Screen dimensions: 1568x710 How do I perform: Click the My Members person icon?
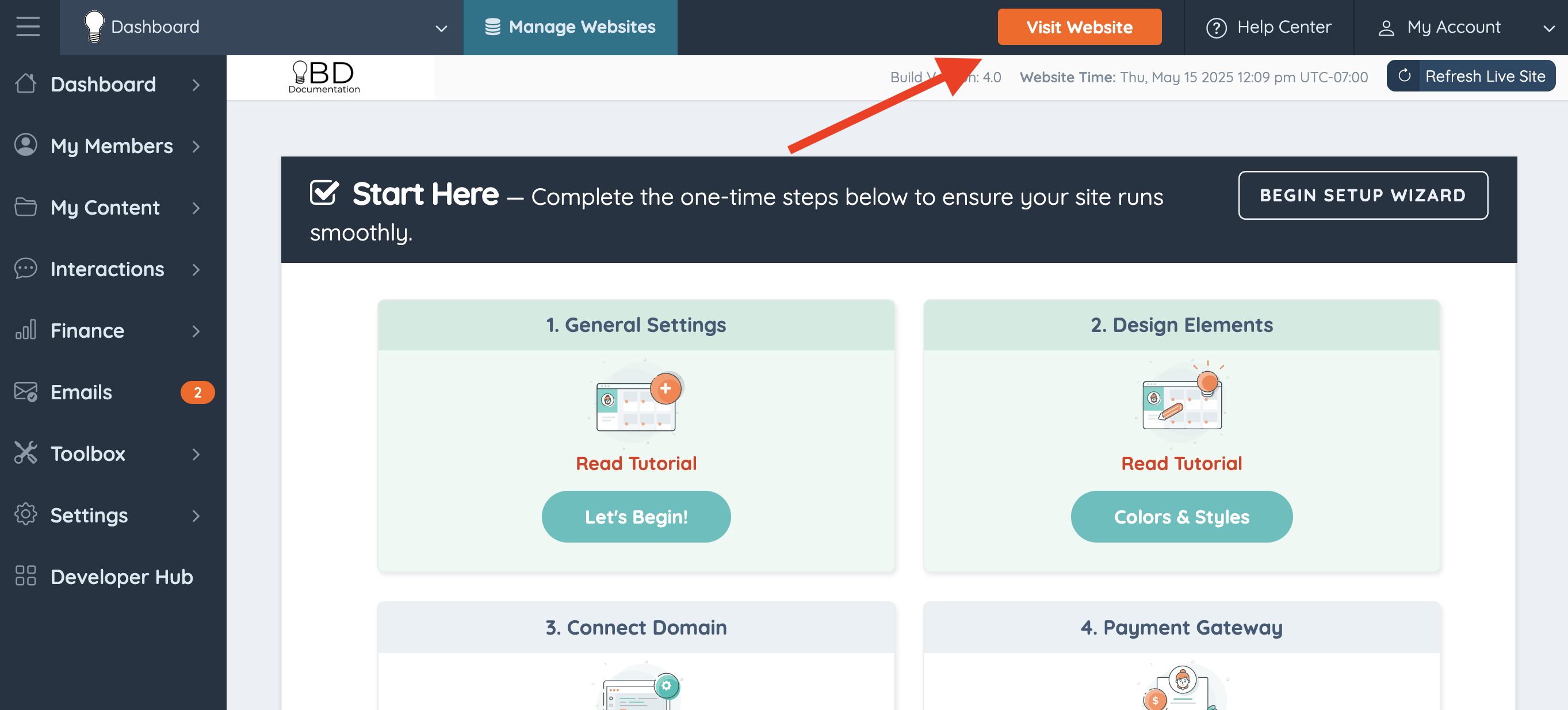(25, 146)
